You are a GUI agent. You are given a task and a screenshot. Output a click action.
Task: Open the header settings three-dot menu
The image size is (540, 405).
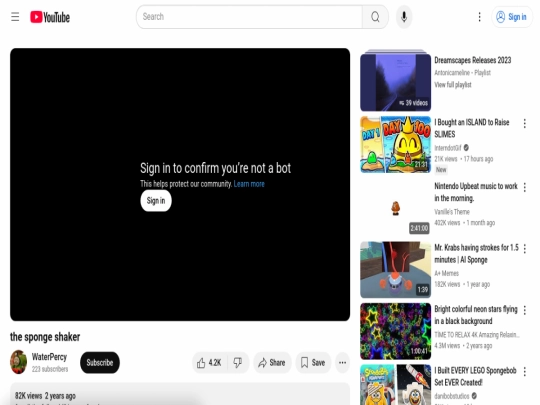(479, 17)
